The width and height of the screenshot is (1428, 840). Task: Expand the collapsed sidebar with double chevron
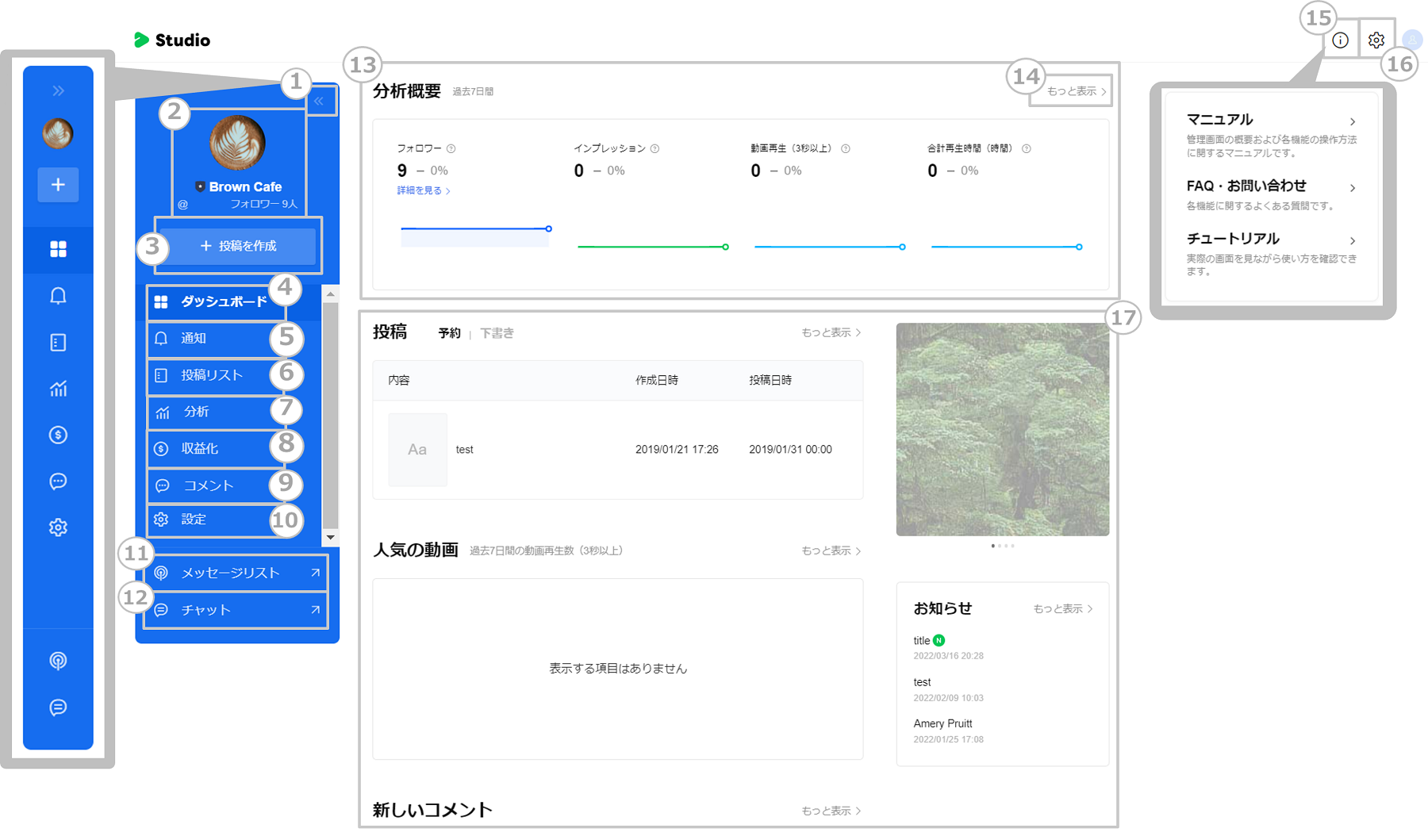coord(58,90)
